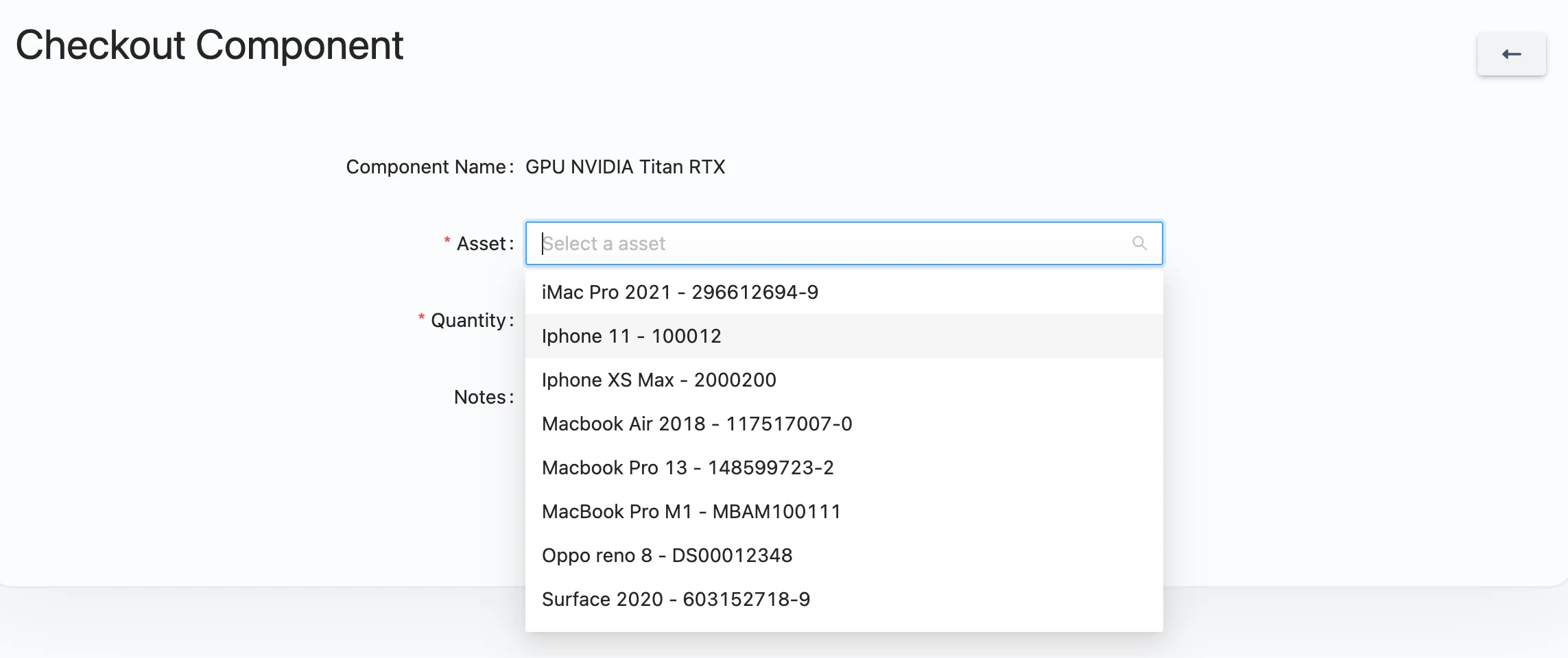Select the highlighted Iphone 11 - 100012 option

point(632,336)
